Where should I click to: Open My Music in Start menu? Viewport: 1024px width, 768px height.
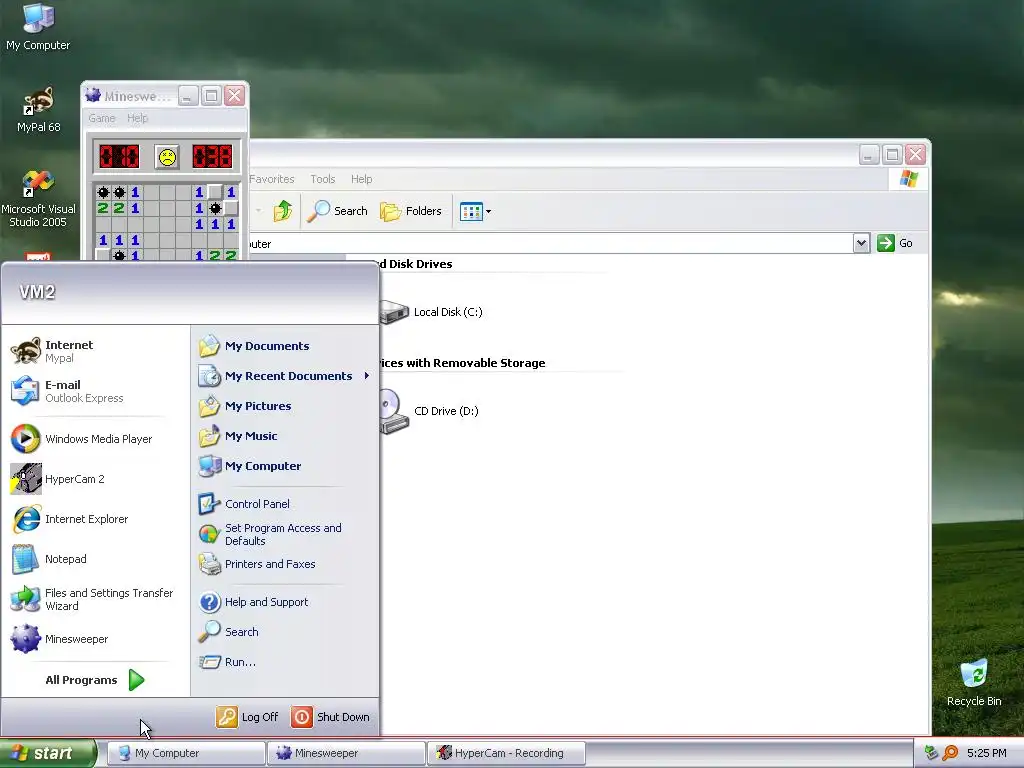(285, 436)
